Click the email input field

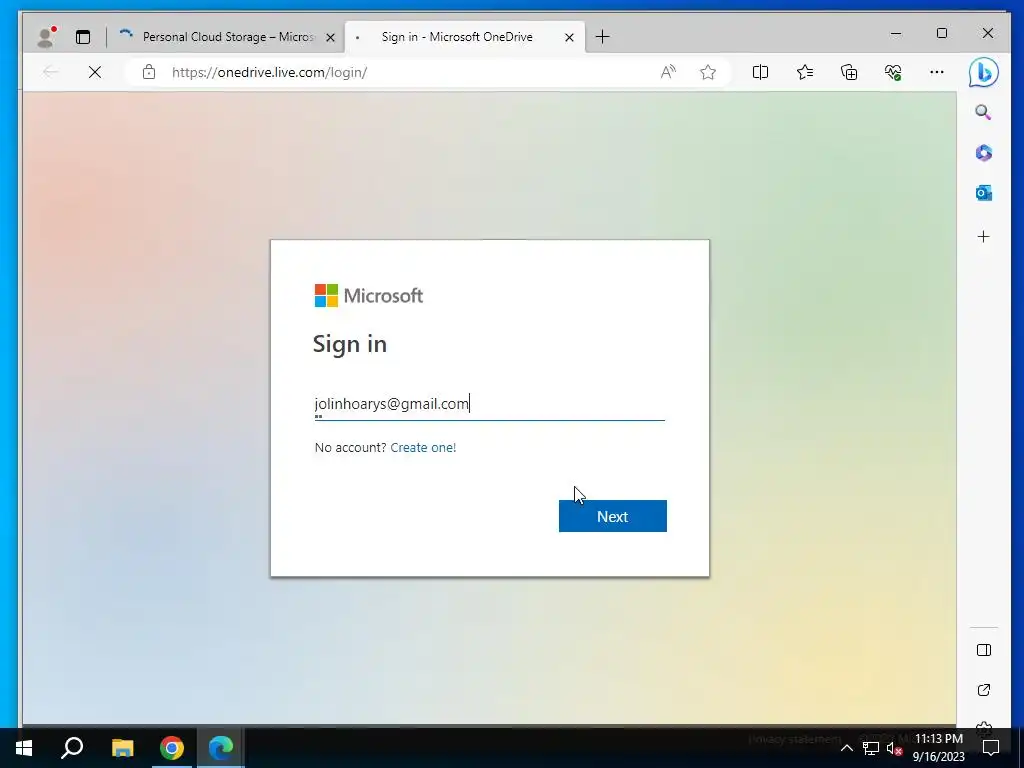pyautogui.click(x=490, y=404)
